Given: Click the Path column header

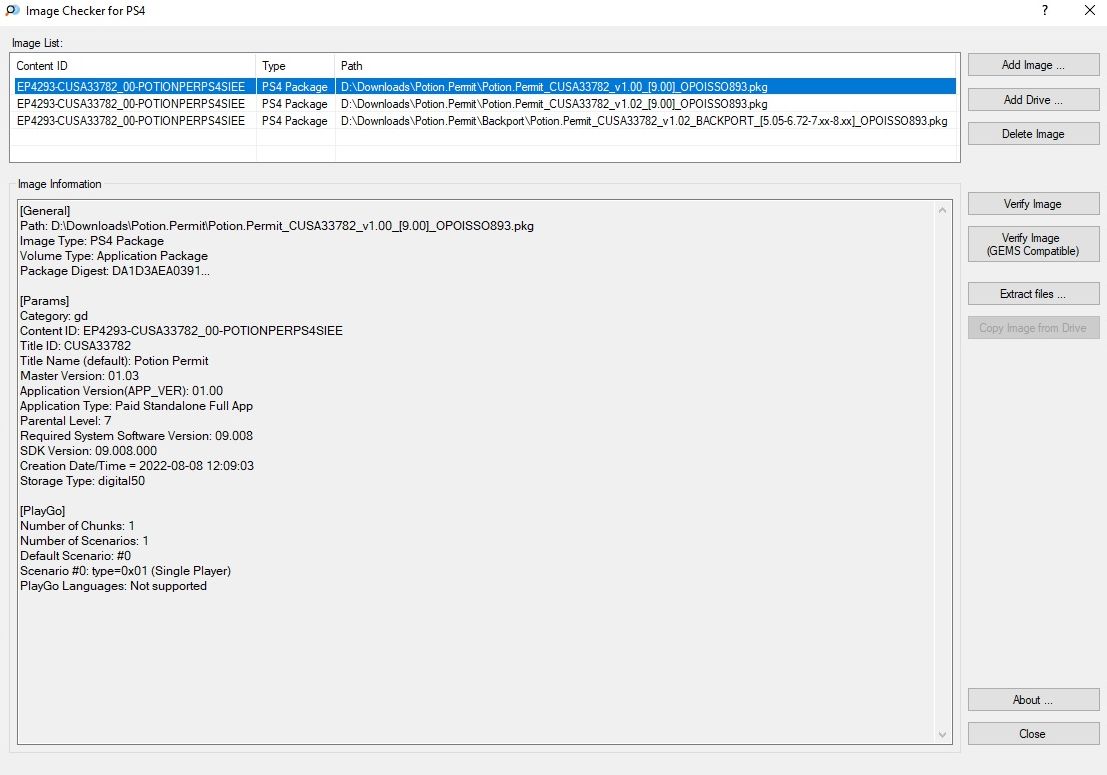Looking at the screenshot, I should tap(645, 66).
